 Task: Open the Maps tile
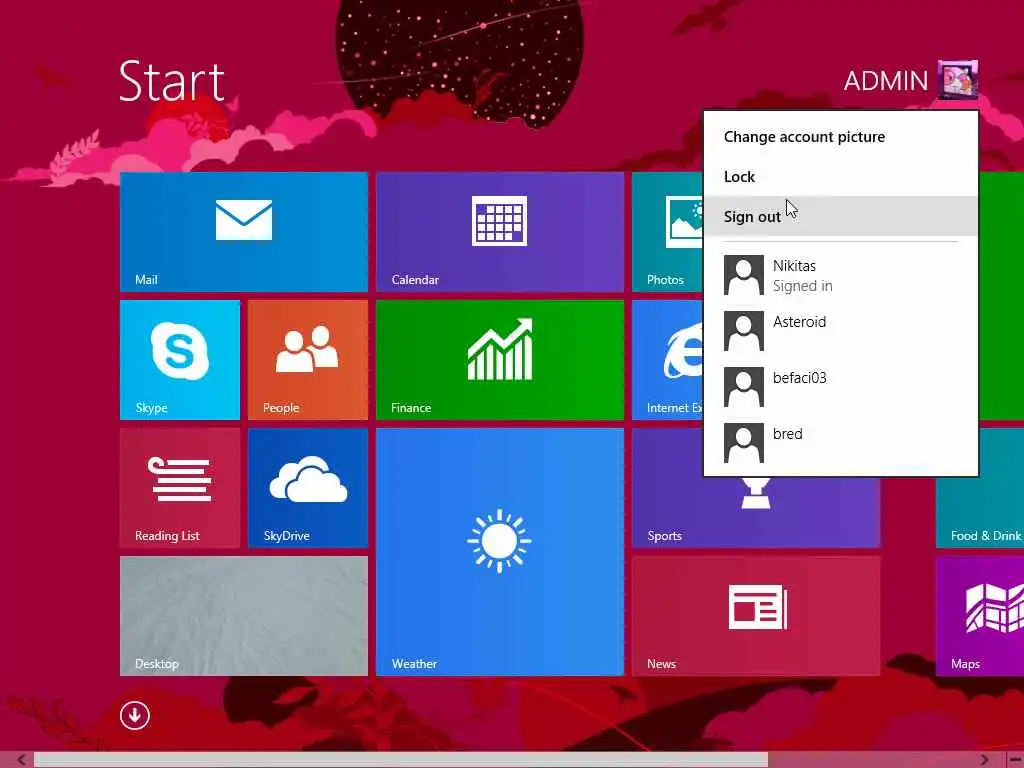coord(980,616)
